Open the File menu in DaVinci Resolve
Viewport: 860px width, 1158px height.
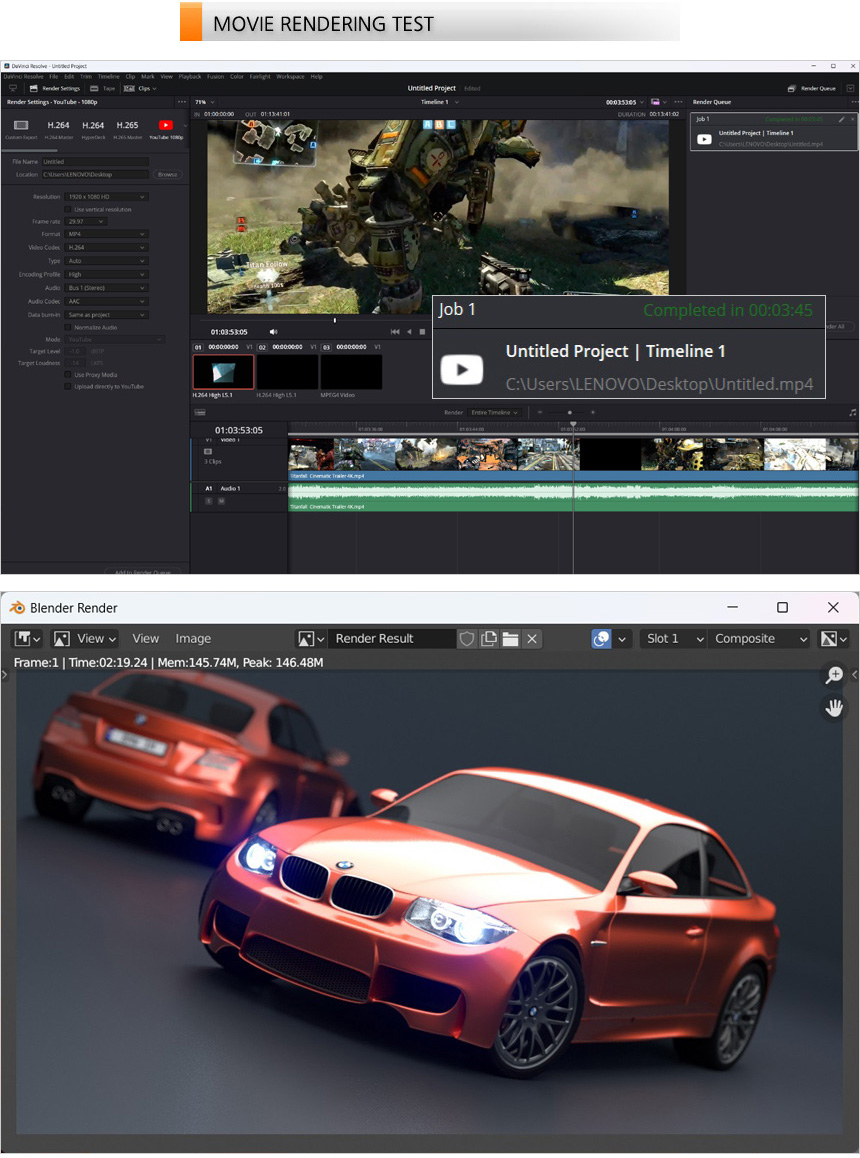[53, 77]
